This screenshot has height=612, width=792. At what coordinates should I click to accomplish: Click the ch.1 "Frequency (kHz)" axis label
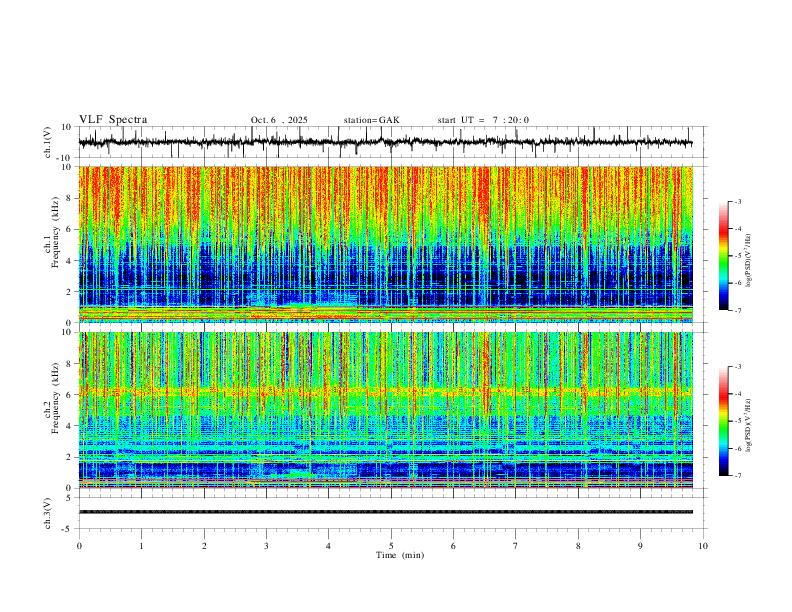[x=55, y=232]
